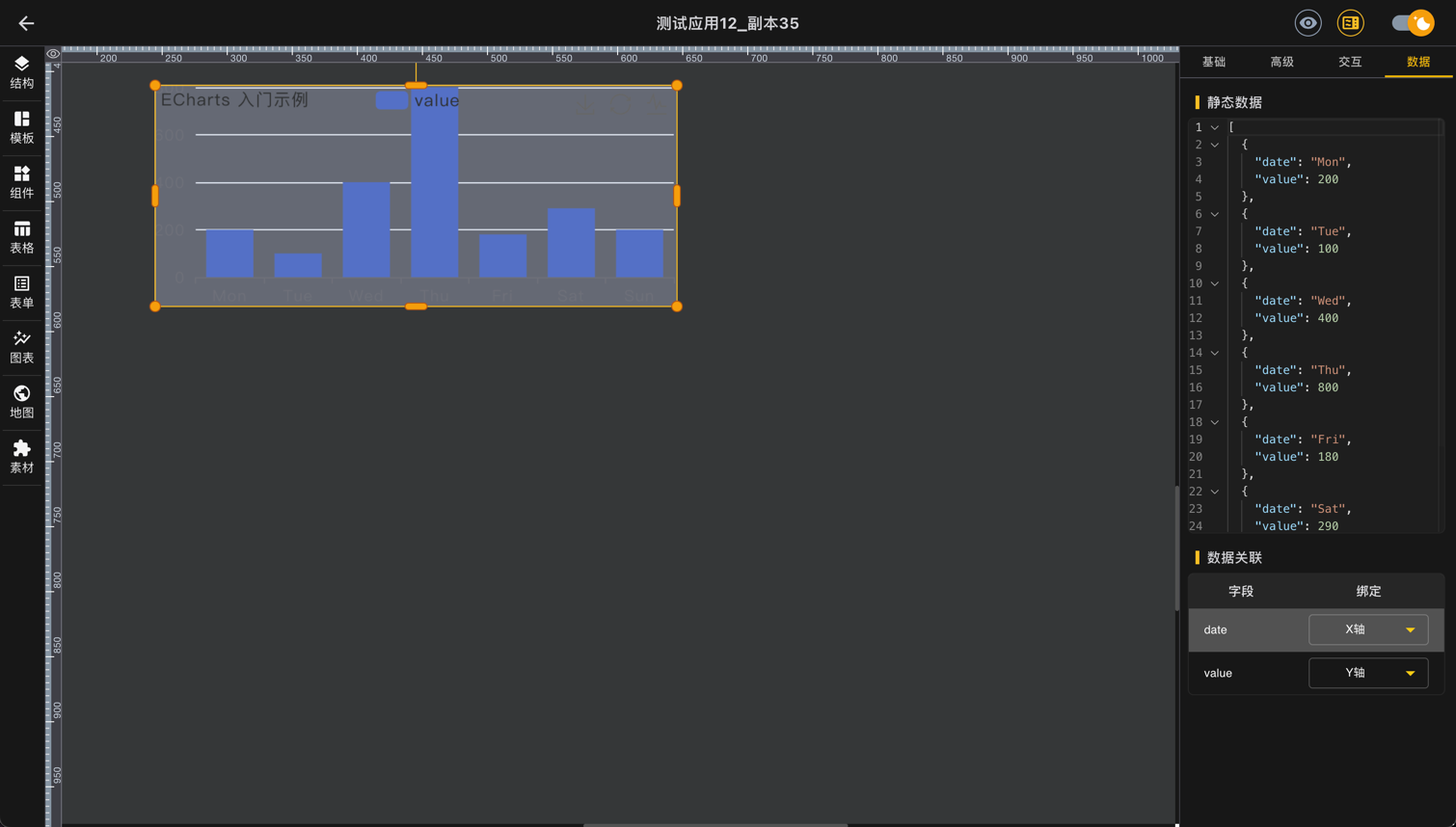Click the Tue bar in the chart

[298, 266]
